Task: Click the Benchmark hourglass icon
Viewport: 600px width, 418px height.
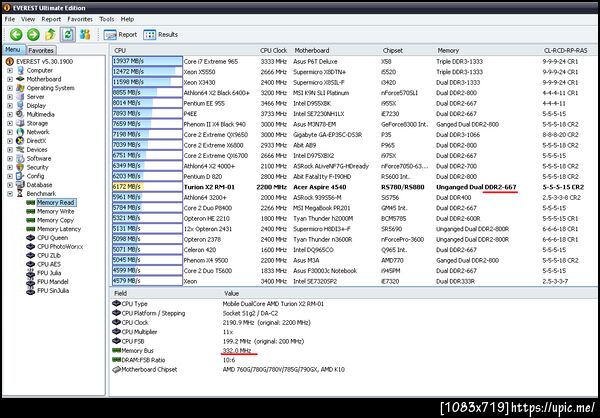Action: click(x=20, y=194)
